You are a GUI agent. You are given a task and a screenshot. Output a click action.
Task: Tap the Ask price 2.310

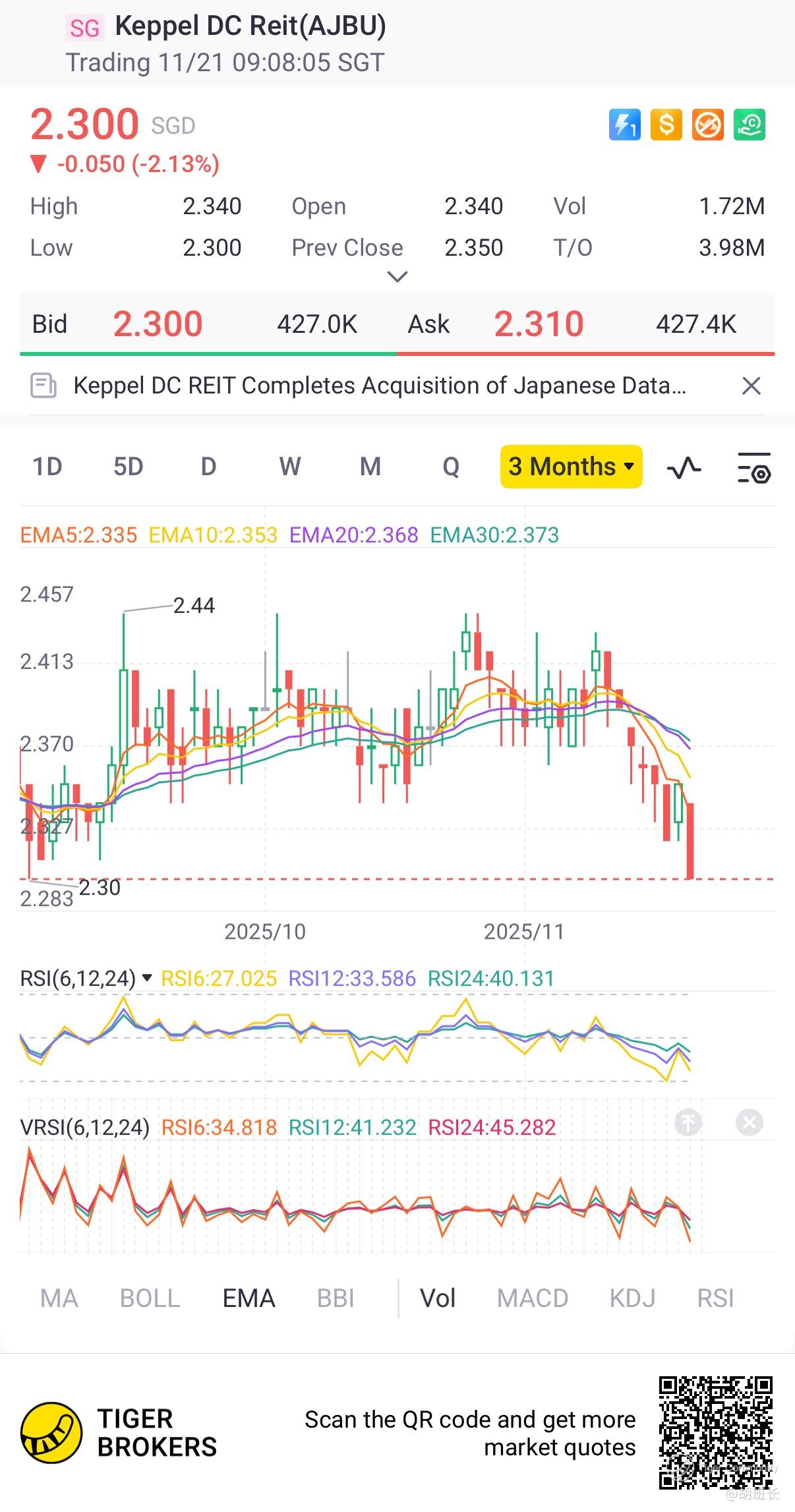(539, 324)
